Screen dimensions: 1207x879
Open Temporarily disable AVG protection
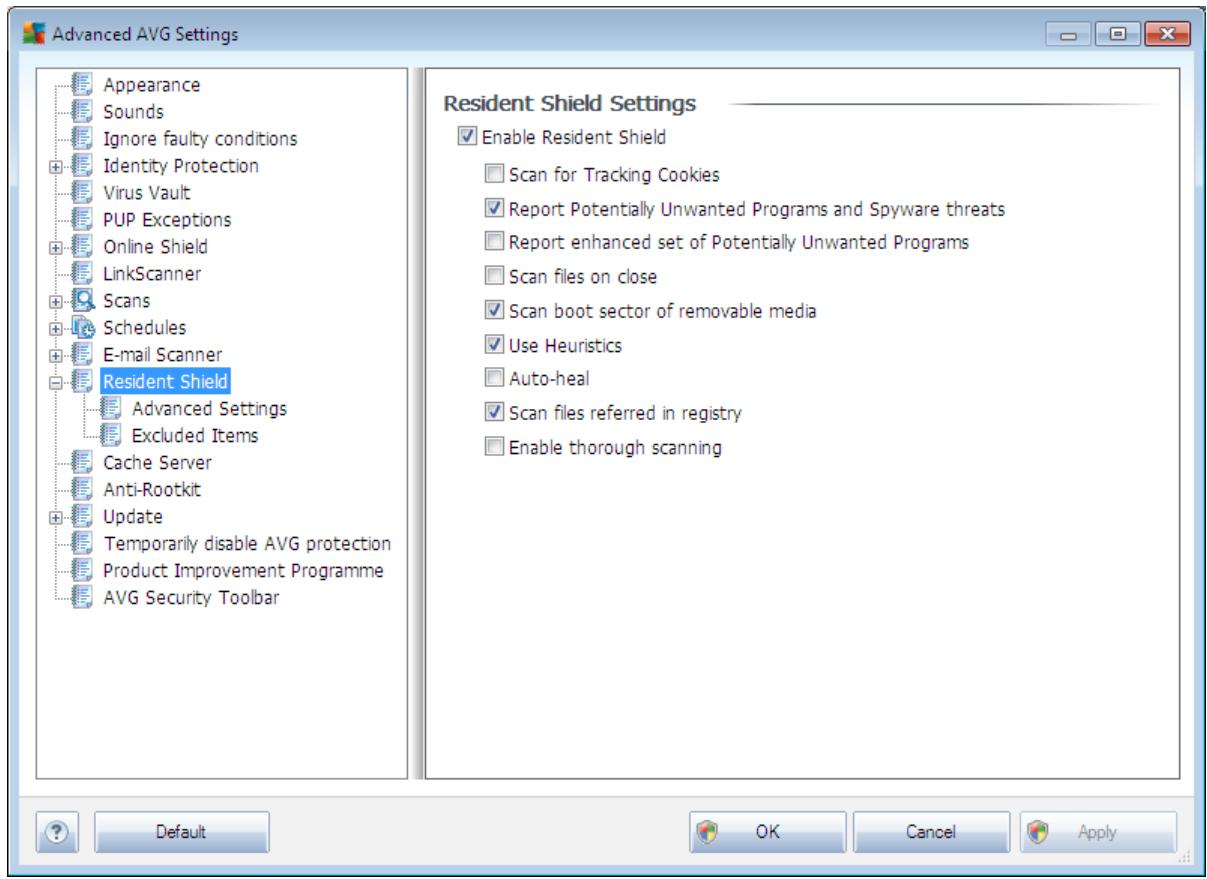246,544
